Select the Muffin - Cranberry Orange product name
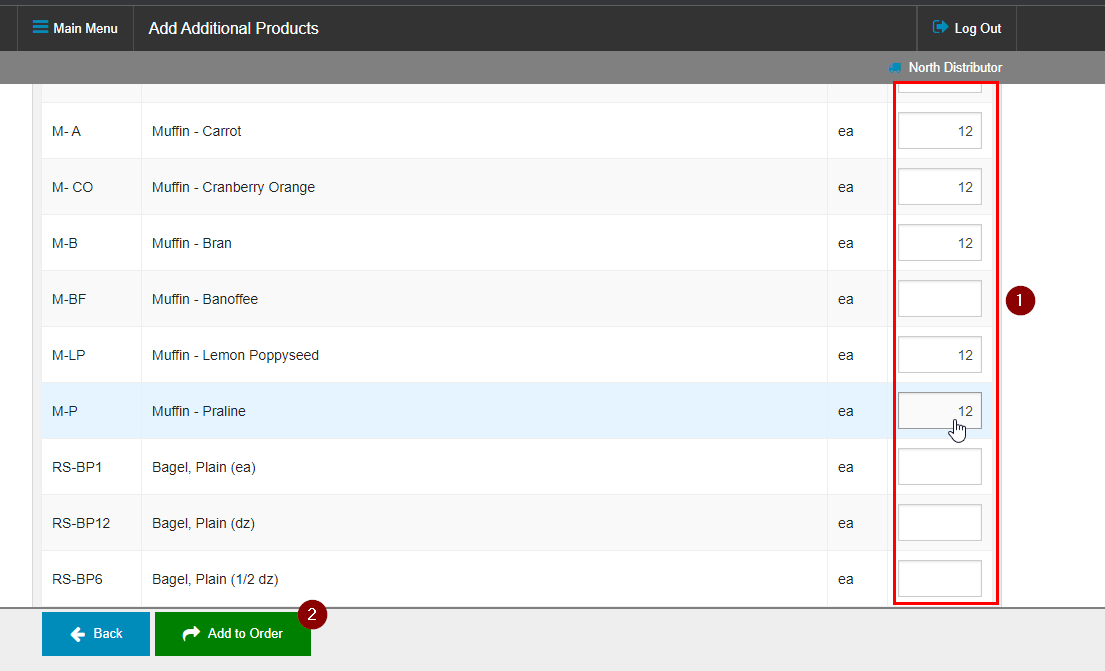Image resolution: width=1105 pixels, height=671 pixels. click(233, 187)
